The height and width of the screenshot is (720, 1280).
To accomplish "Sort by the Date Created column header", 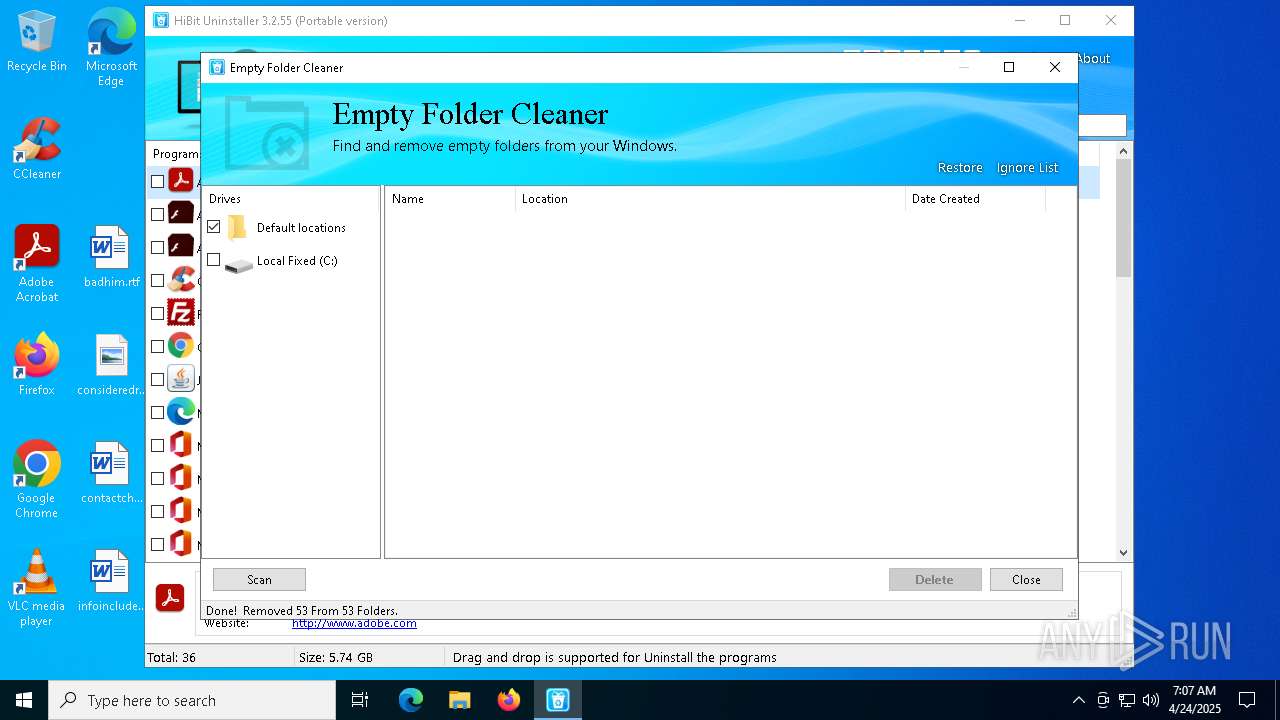I will 975,199.
